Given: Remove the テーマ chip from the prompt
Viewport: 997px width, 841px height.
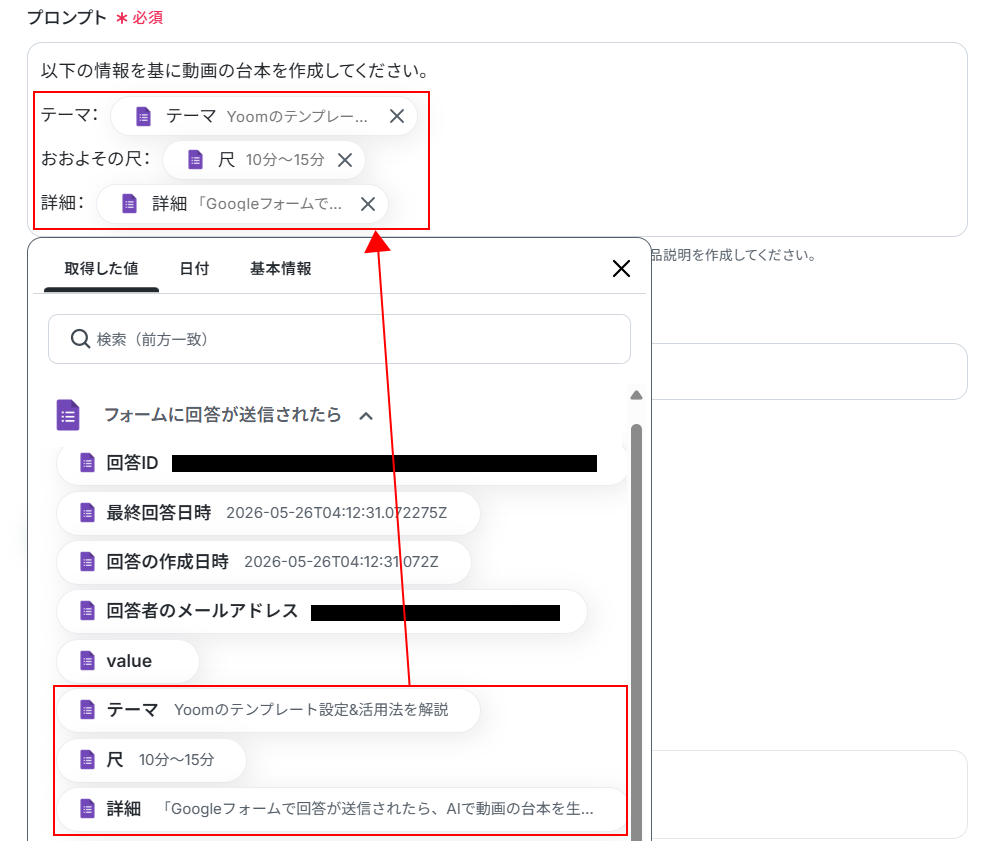Looking at the screenshot, I should pos(397,116).
